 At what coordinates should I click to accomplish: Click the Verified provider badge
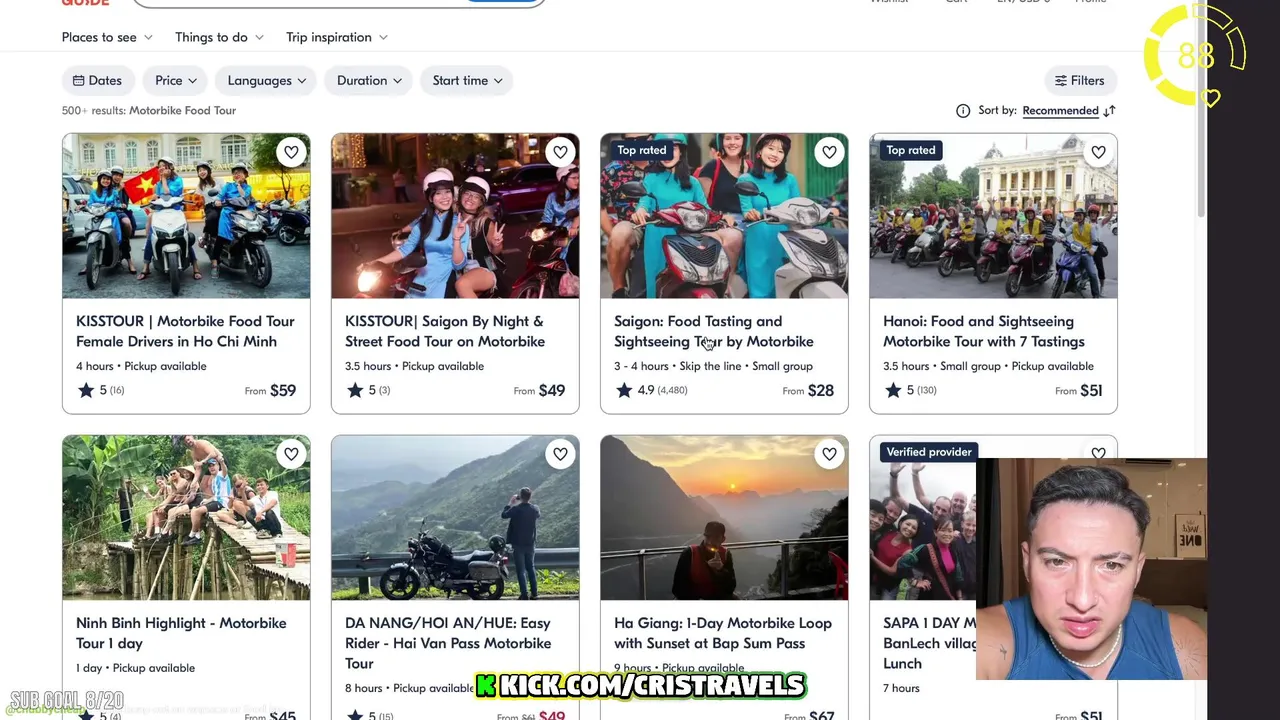[x=929, y=452]
